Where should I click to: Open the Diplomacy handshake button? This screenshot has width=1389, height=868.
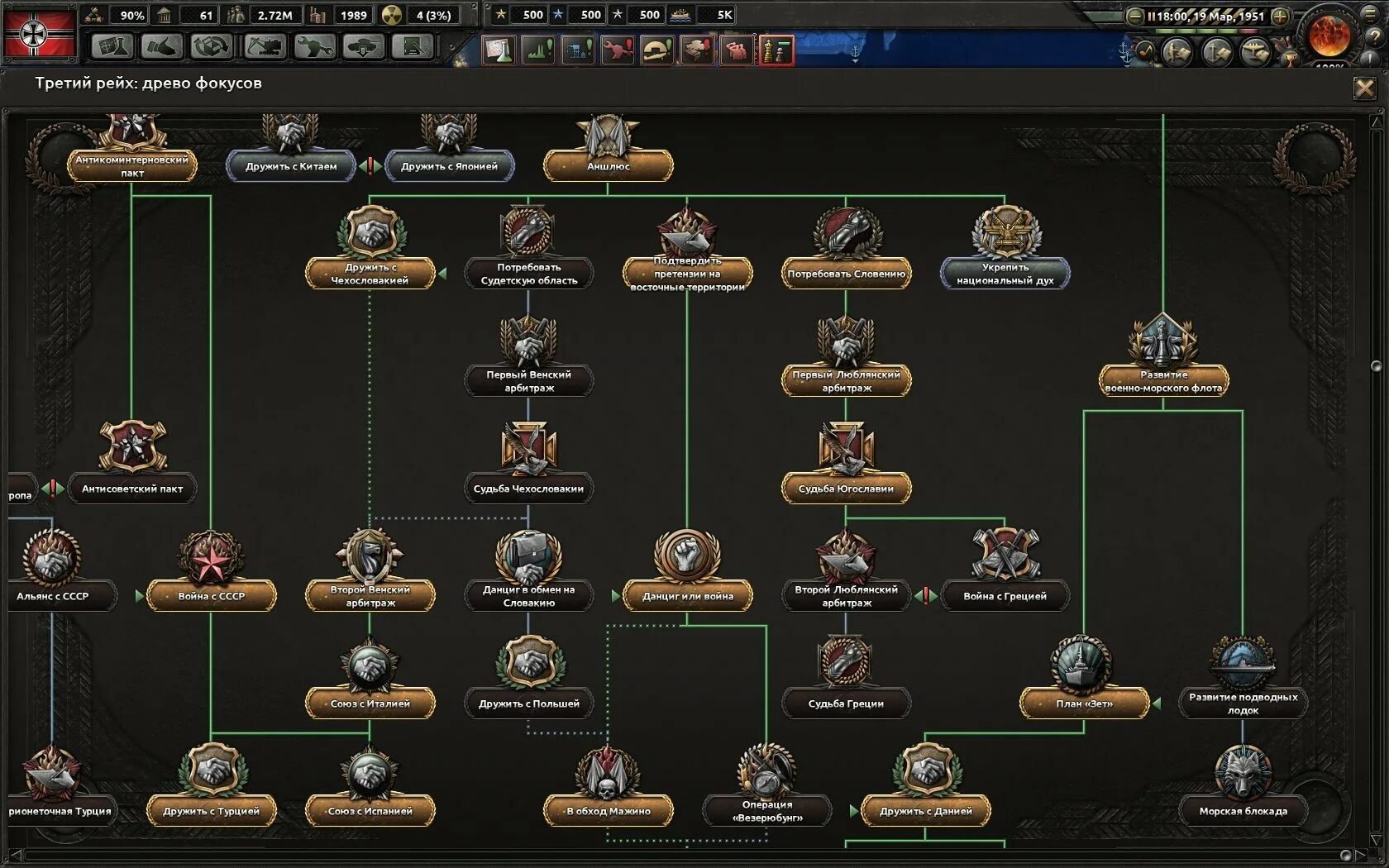(162, 46)
